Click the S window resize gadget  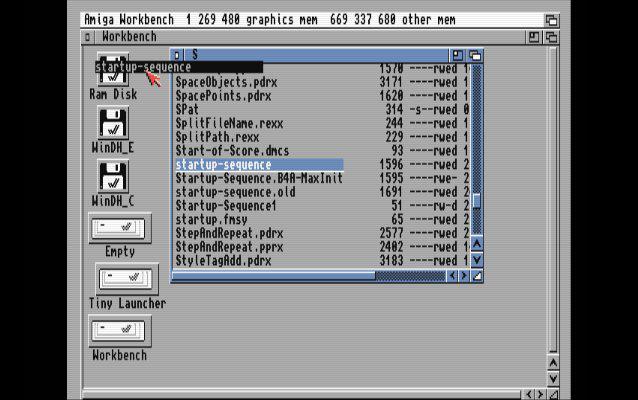[476, 275]
